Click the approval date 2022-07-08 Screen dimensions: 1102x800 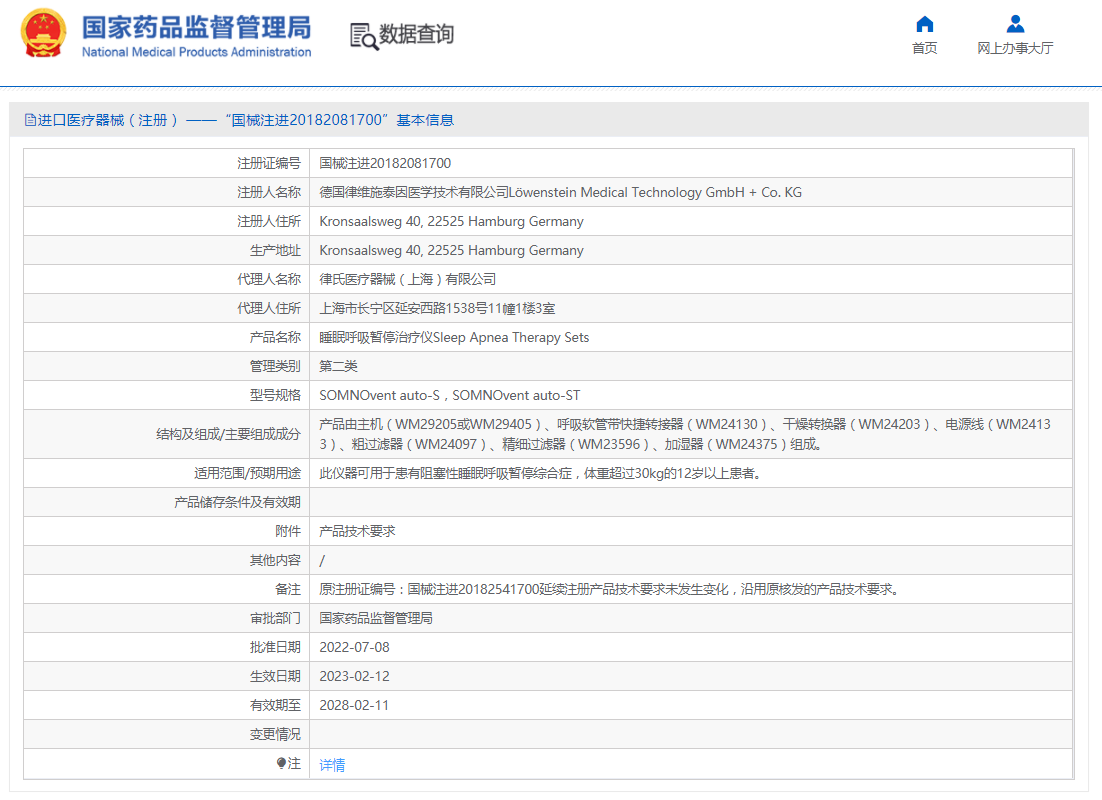[354, 647]
